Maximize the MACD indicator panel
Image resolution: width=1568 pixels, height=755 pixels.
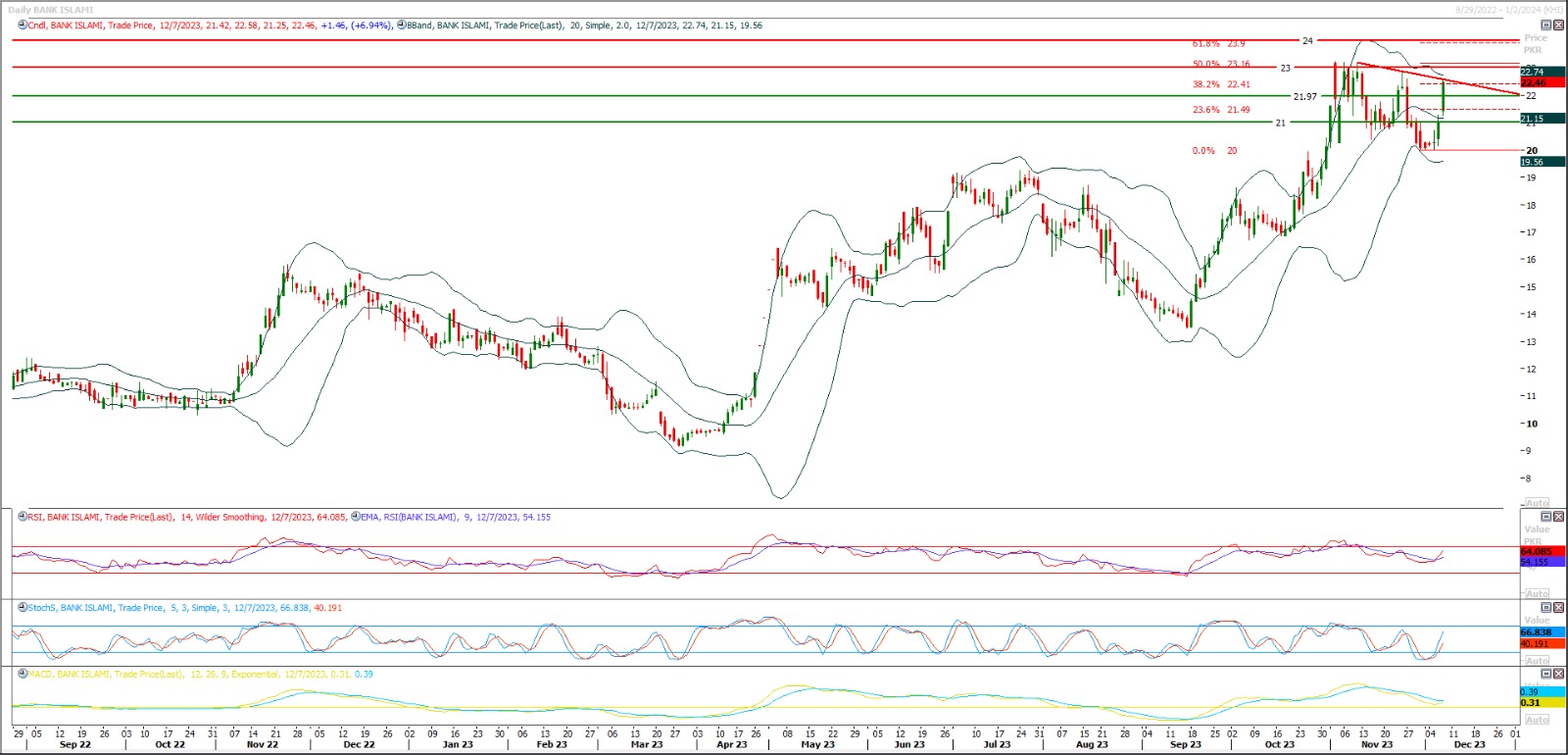tap(1546, 674)
